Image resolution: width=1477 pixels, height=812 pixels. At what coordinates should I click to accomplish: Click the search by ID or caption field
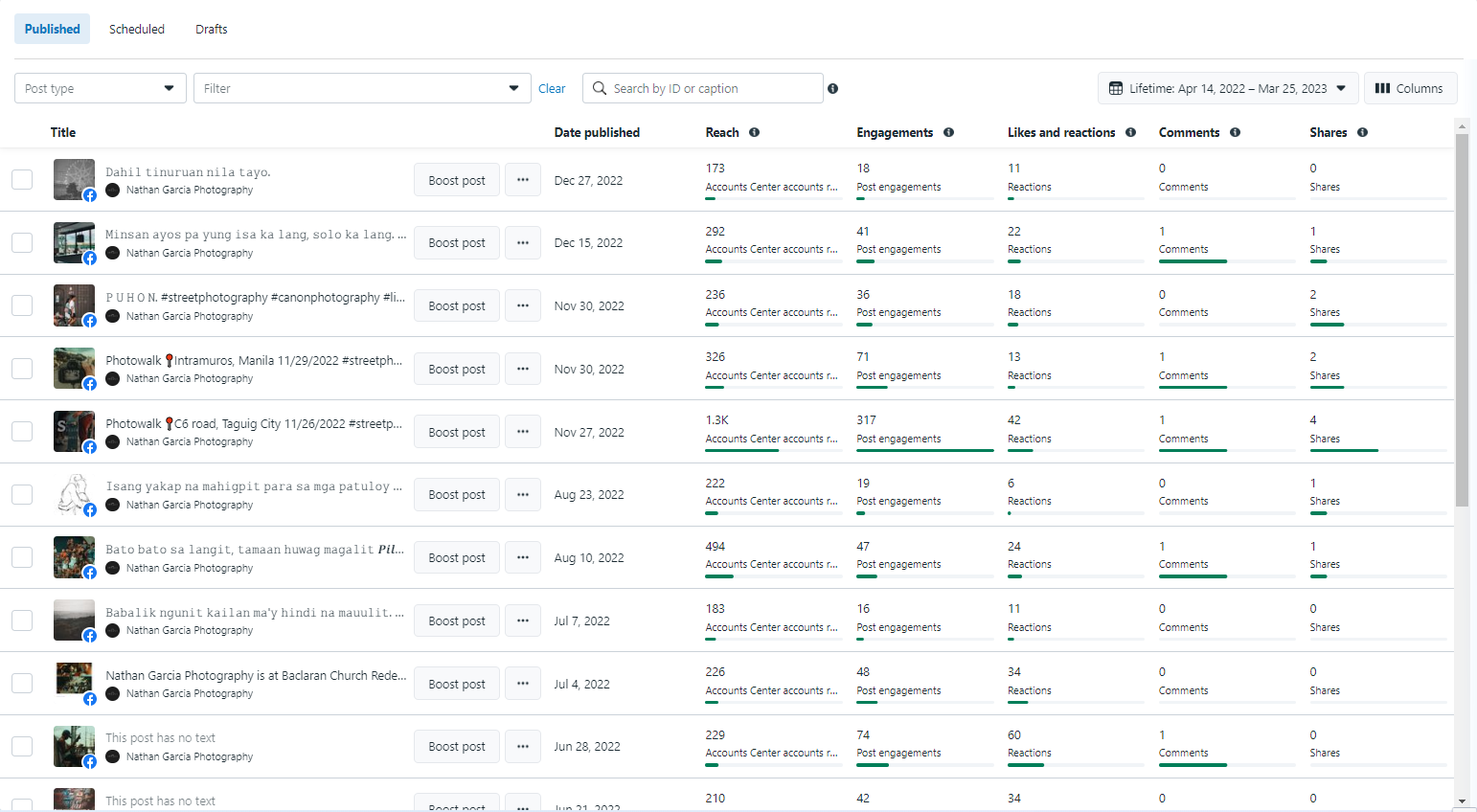[703, 88]
